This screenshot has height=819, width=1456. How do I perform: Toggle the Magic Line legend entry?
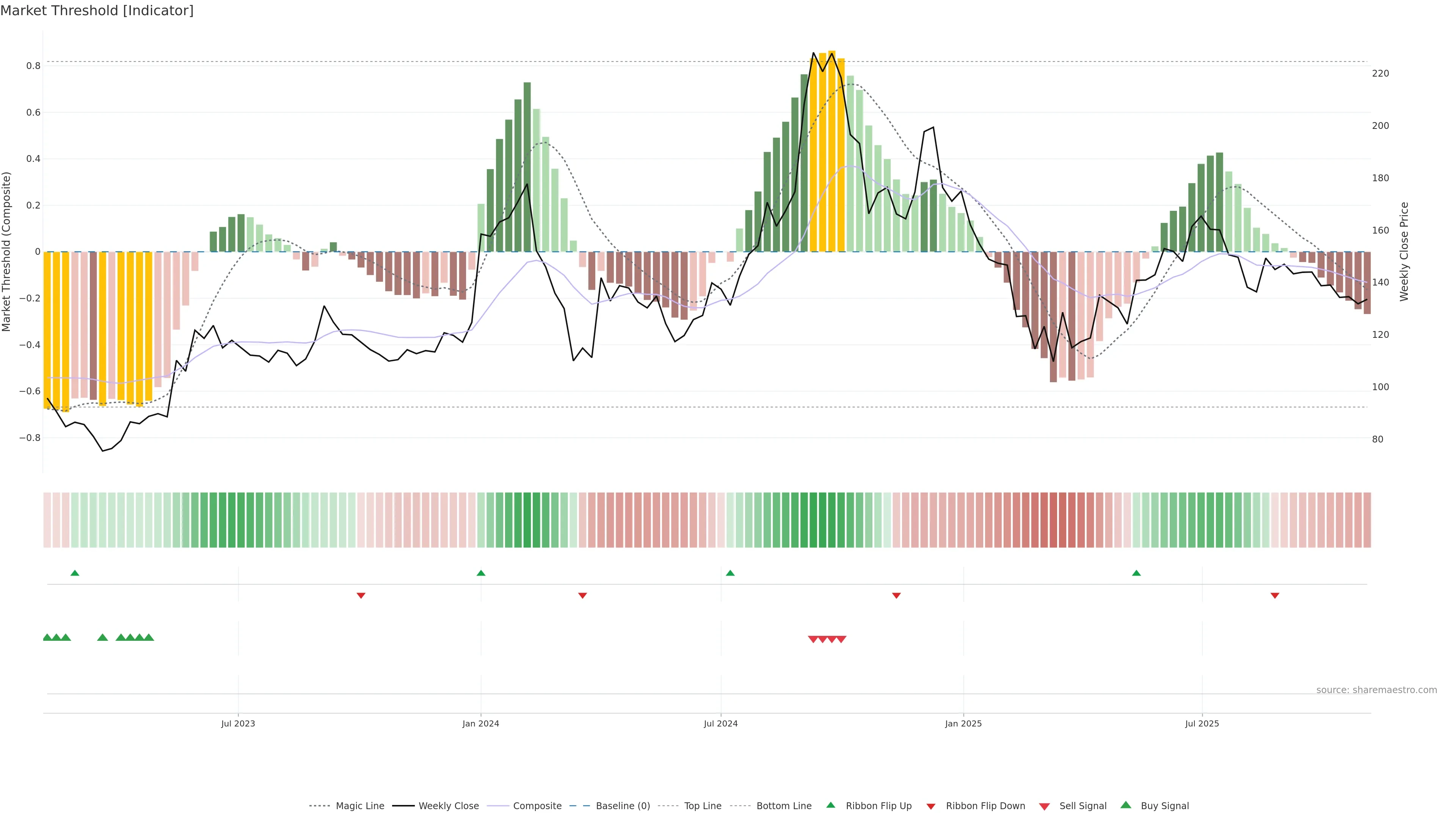[x=359, y=806]
